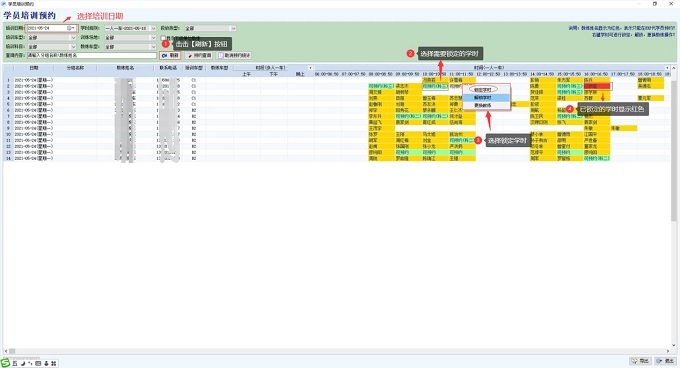
Task: Open the Sogou soft keyboard icon
Action: [38, 363]
